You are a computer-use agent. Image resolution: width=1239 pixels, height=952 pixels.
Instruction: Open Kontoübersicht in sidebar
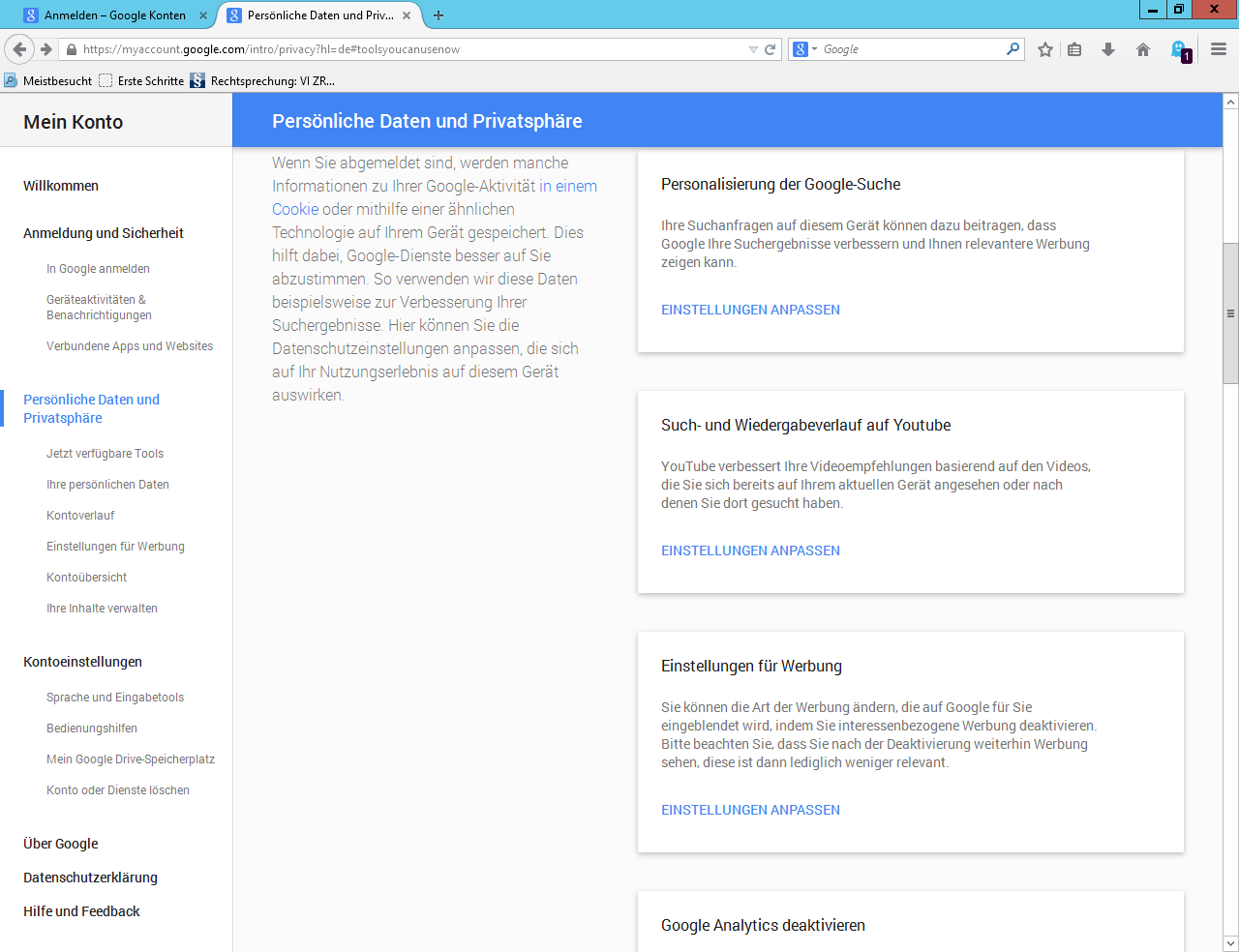coord(86,578)
